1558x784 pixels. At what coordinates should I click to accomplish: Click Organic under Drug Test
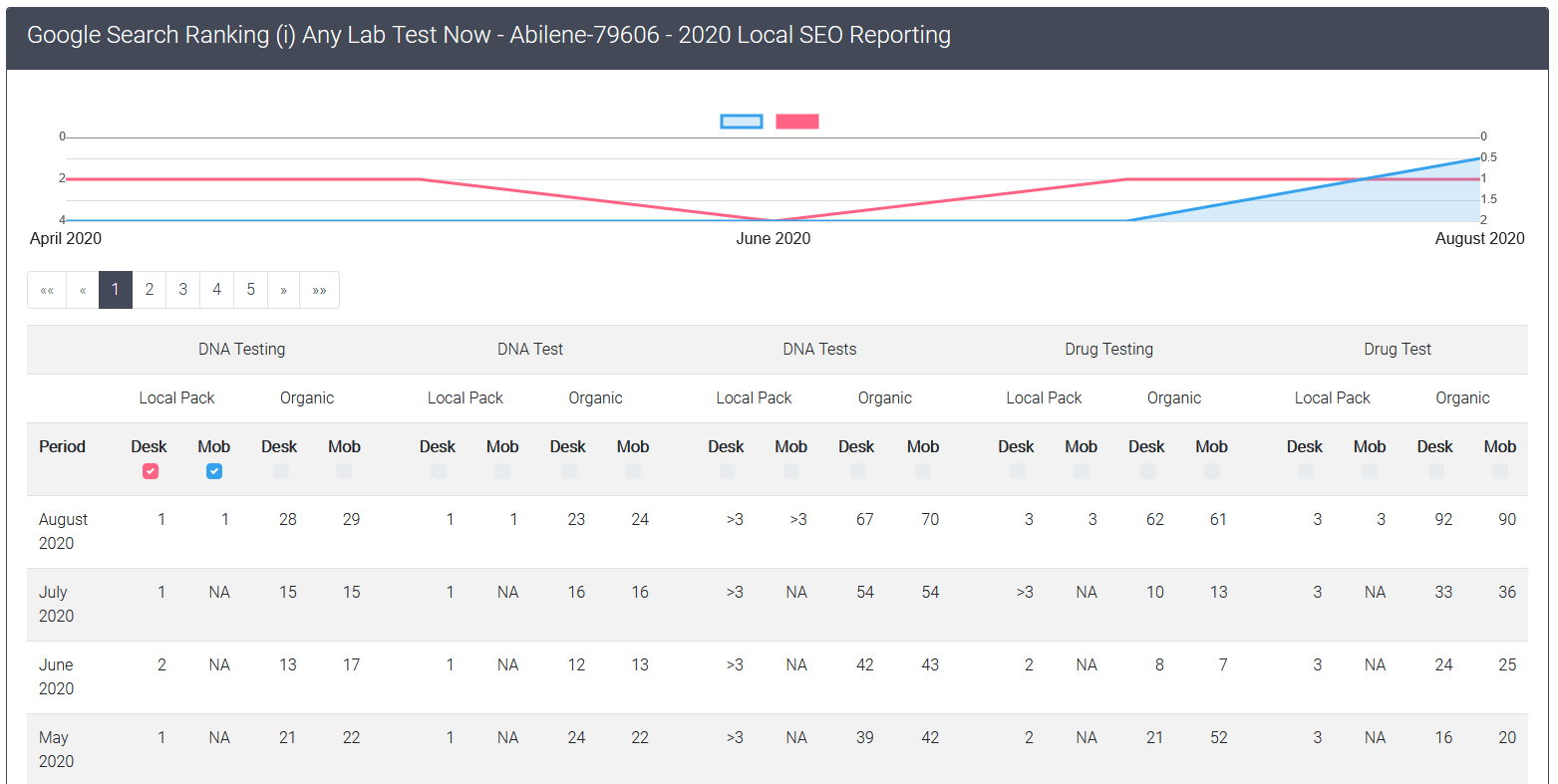1462,397
